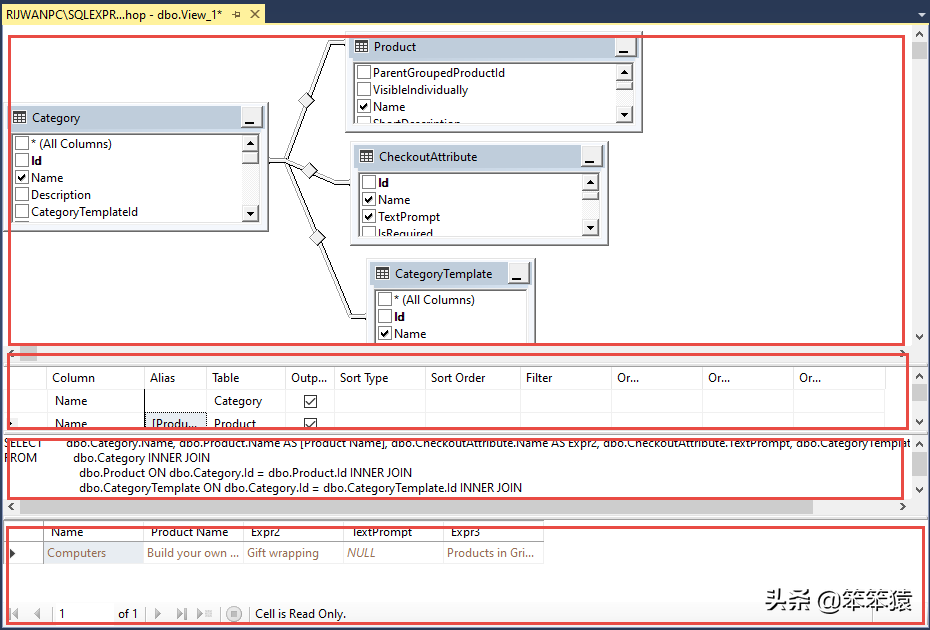Select the dbo.View_1 document tab
The image size is (930, 630).
coord(114,14)
